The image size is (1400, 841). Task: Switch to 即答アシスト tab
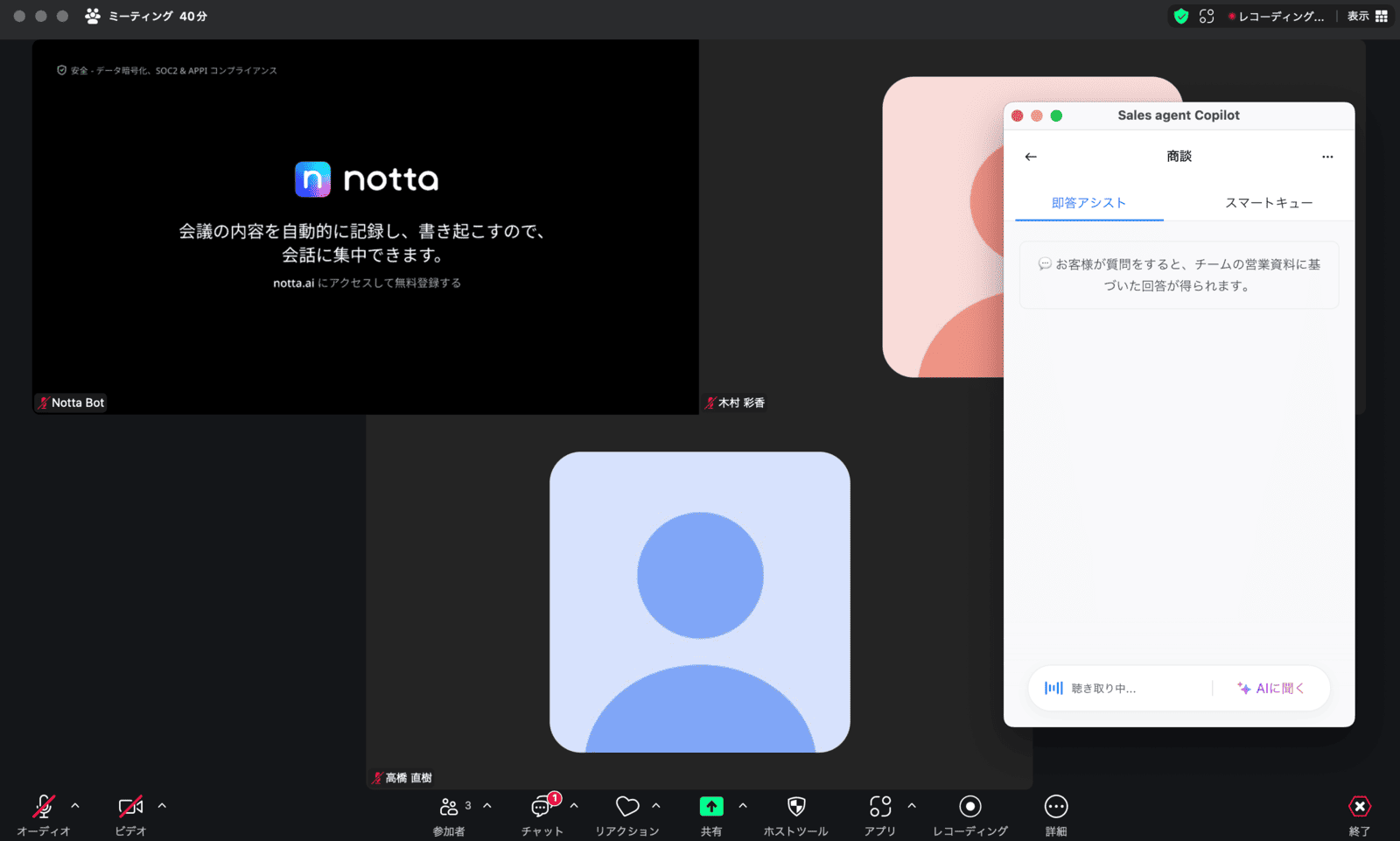click(1088, 203)
